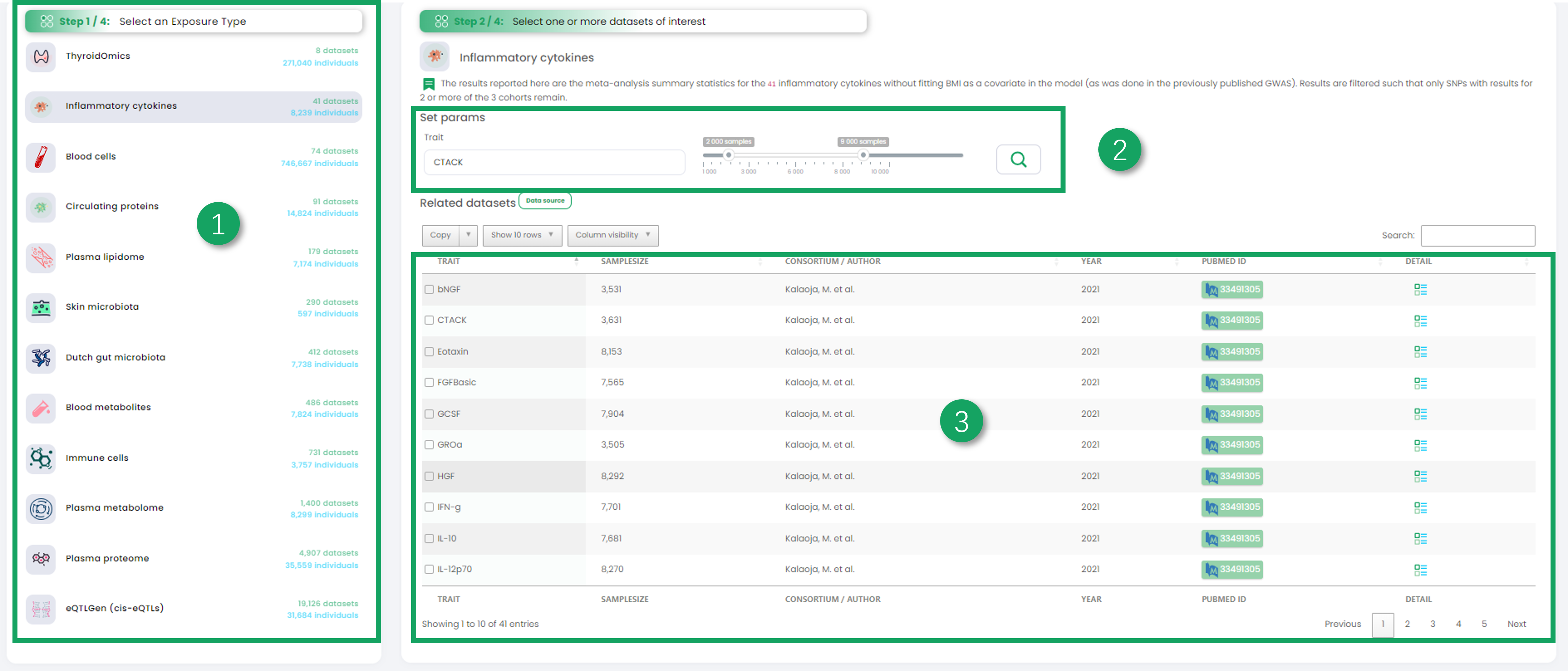Click the Immune cells icon

tap(41, 458)
